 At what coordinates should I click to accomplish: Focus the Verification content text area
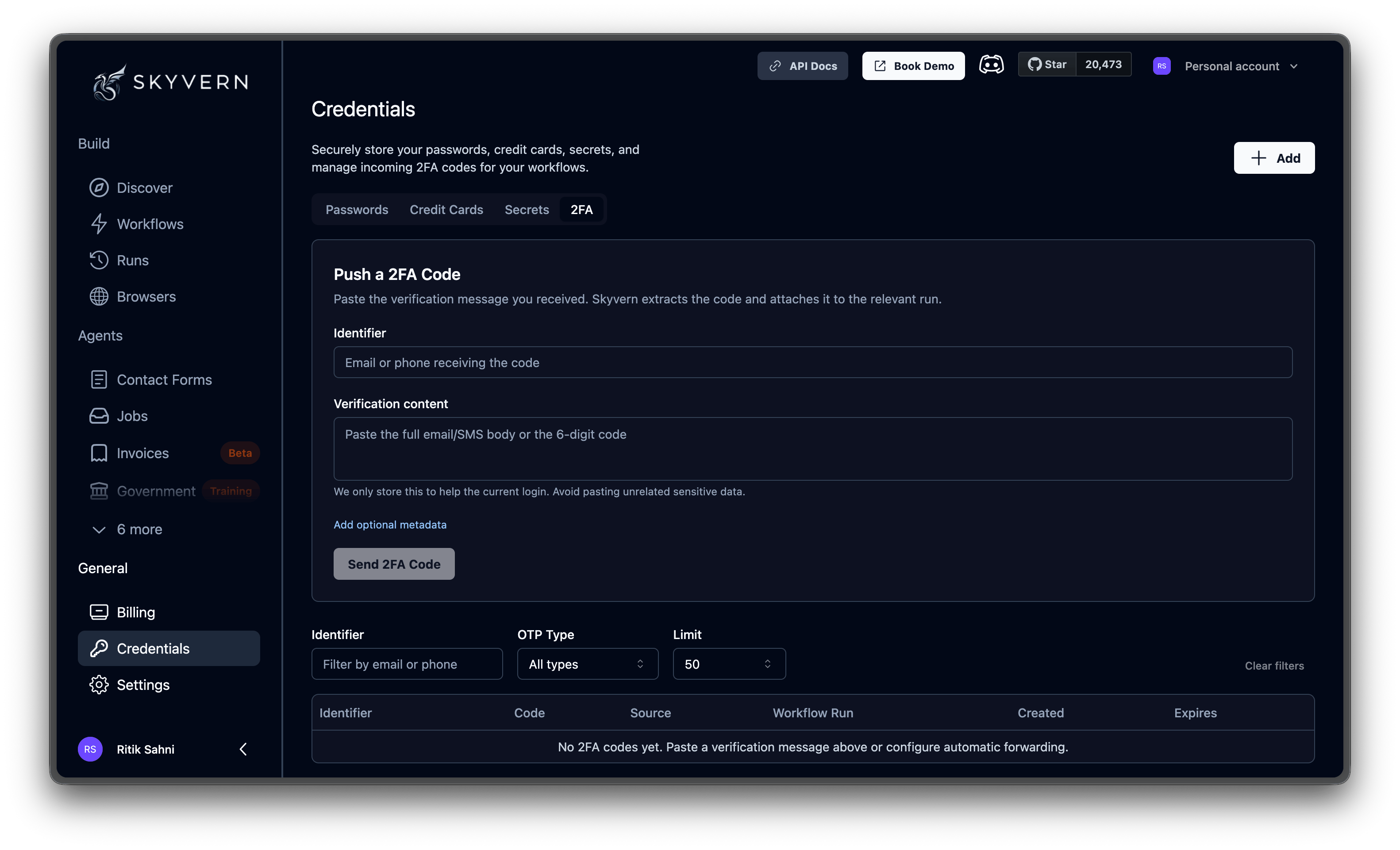(x=812, y=448)
